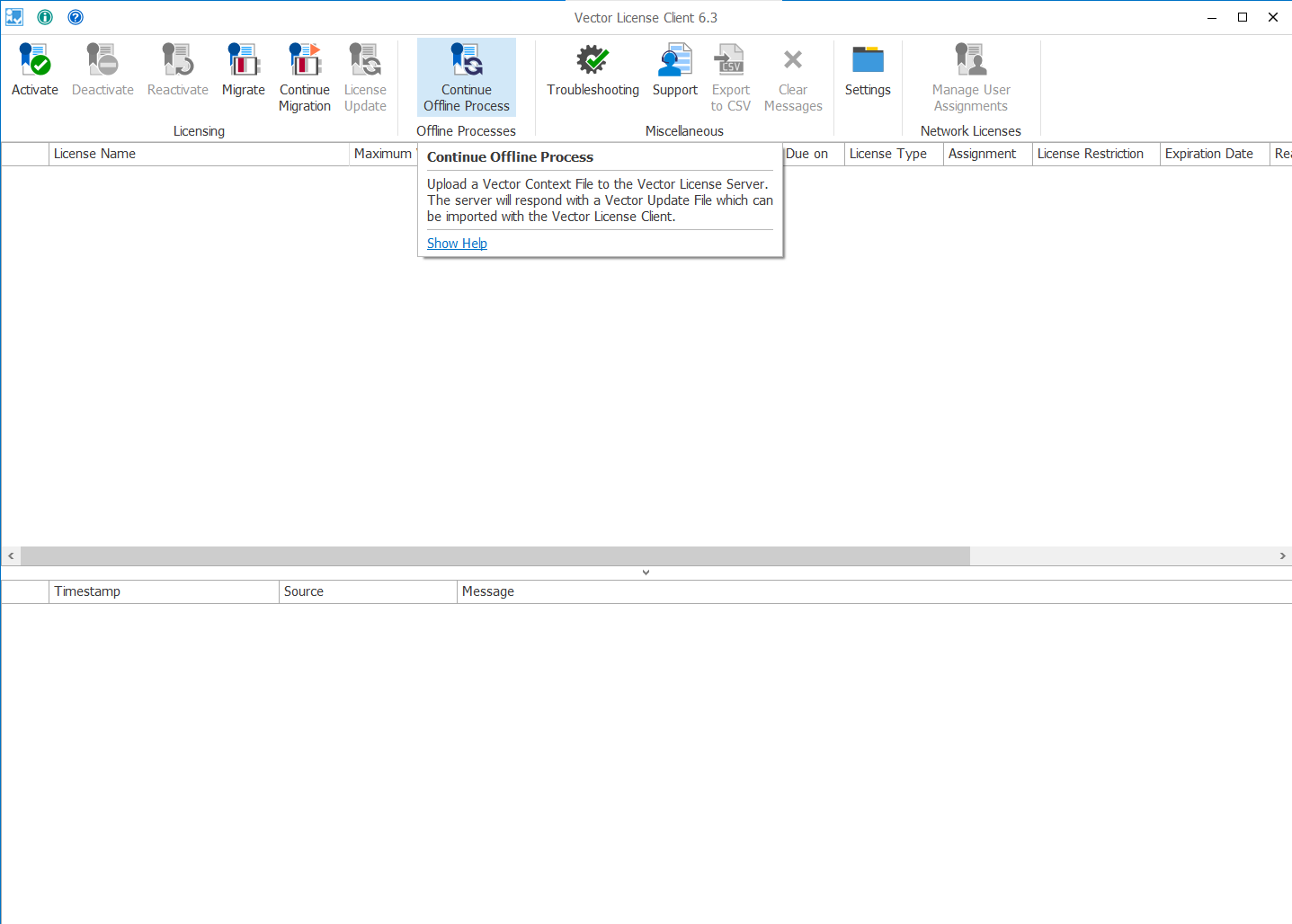
Task: Follow the Show Help link in tooltip
Action: tap(457, 244)
